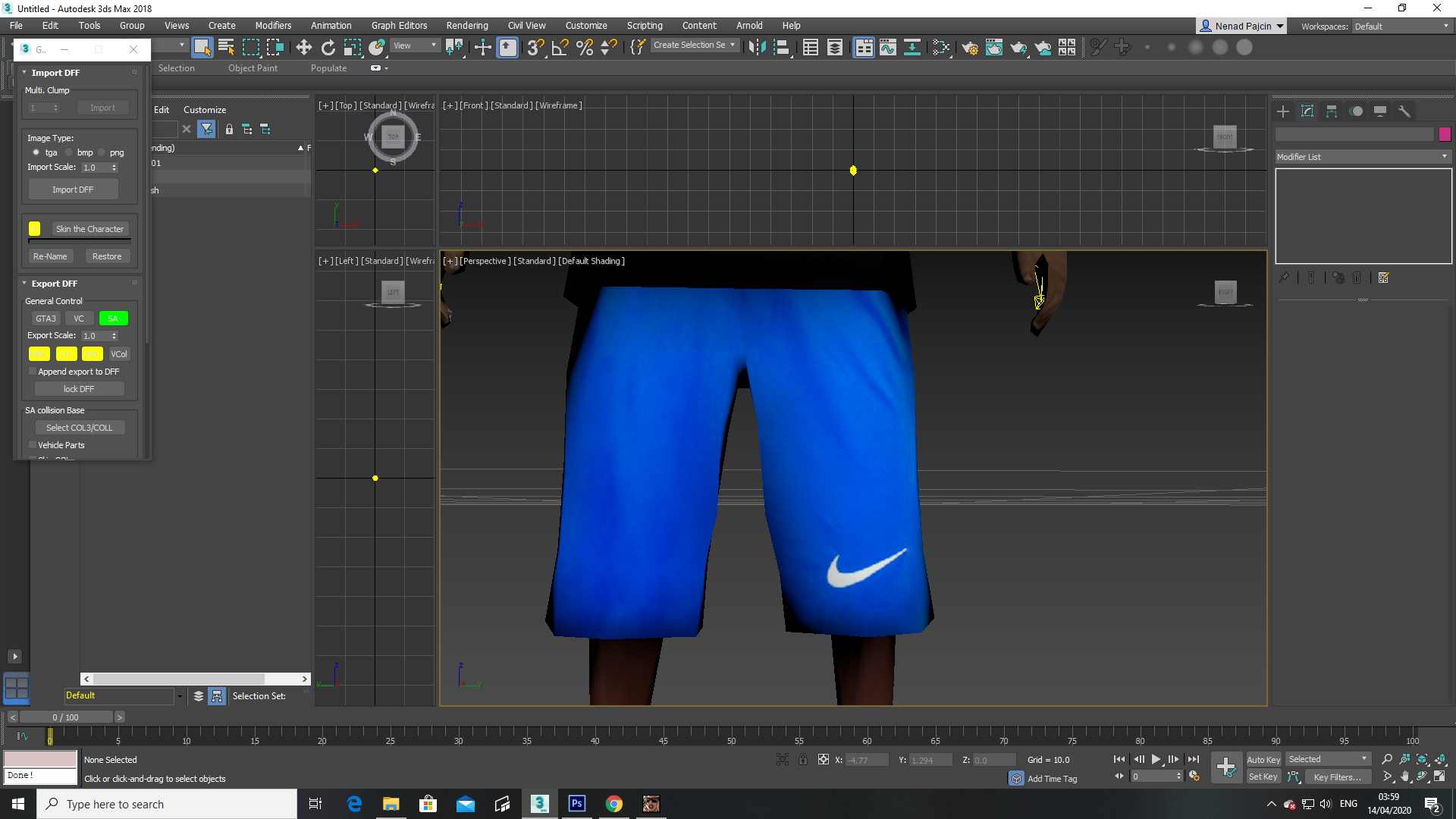Screen dimensions: 1456x819
Task: Click the Windows search box
Action: click(167, 804)
